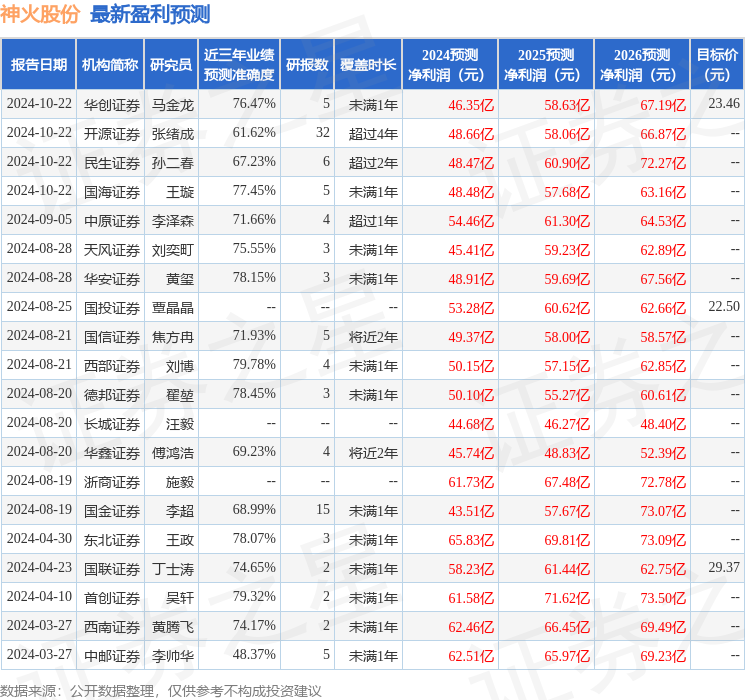The height and width of the screenshot is (700, 745).
Task: Select 长城证券 institution cell
Action: 112,423
